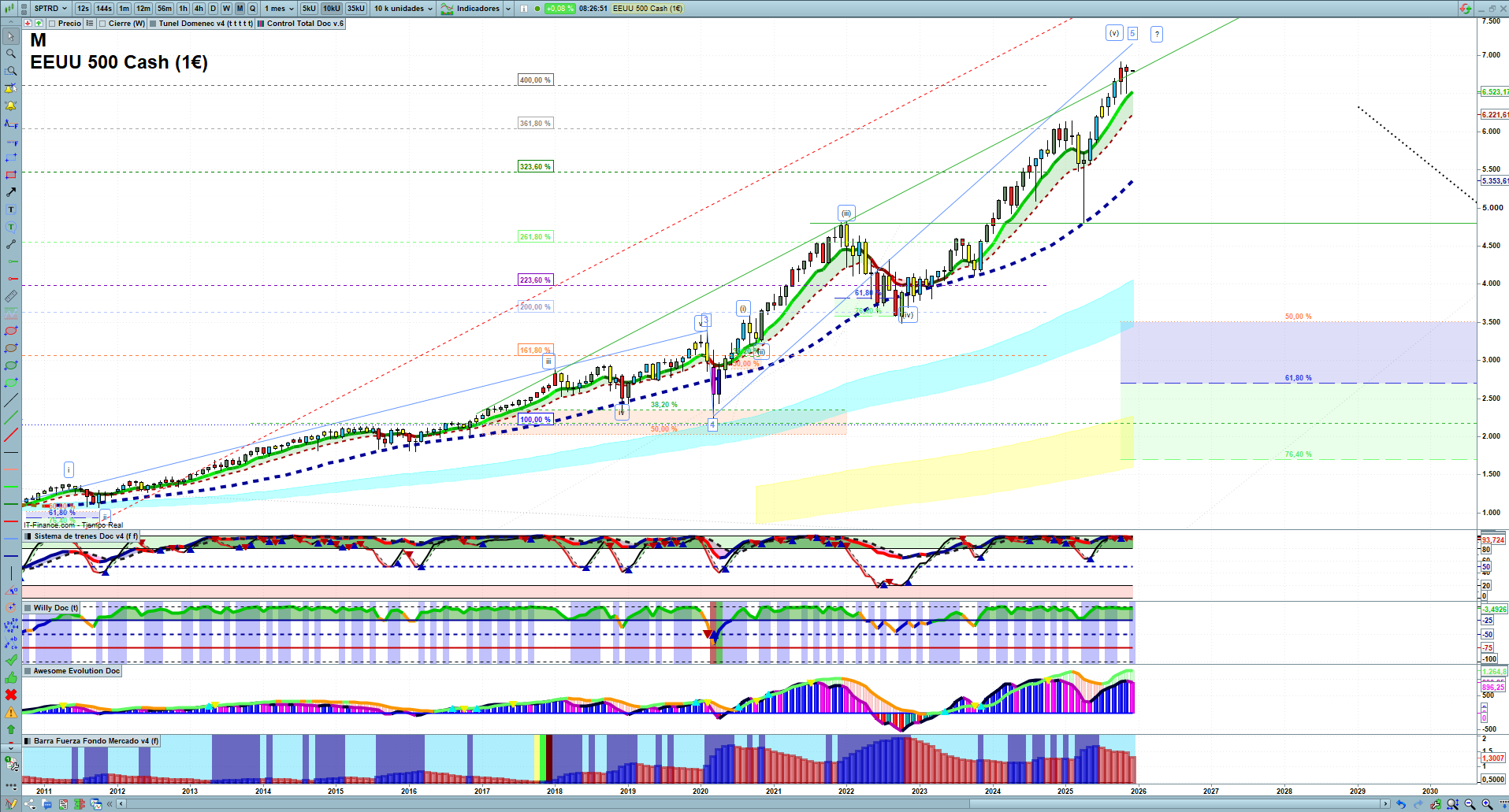
Task: Click the undo arrow in bottom bar
Action: pos(1400,804)
